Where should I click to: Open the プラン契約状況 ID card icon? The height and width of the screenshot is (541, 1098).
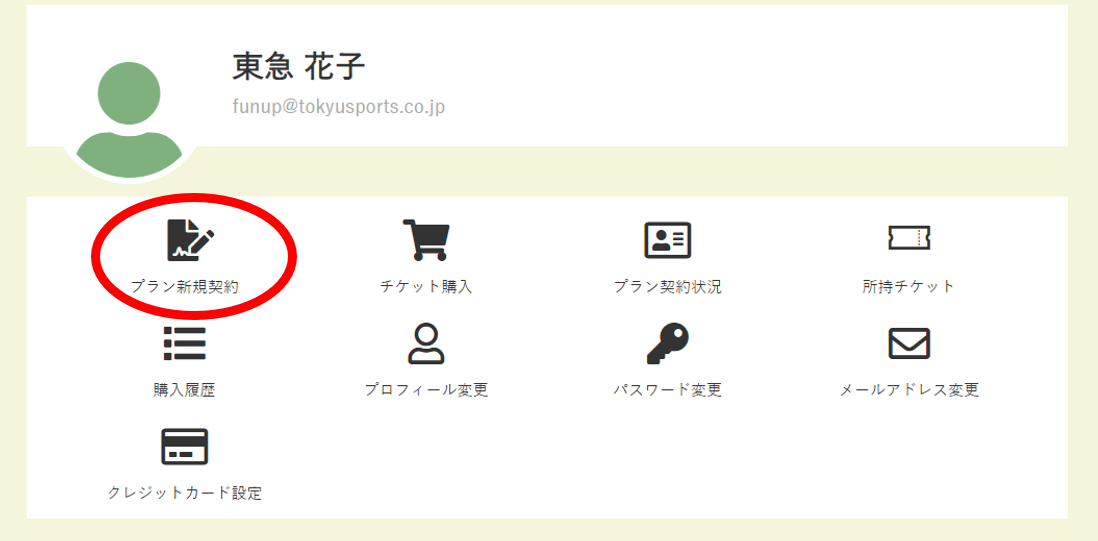[x=667, y=240]
